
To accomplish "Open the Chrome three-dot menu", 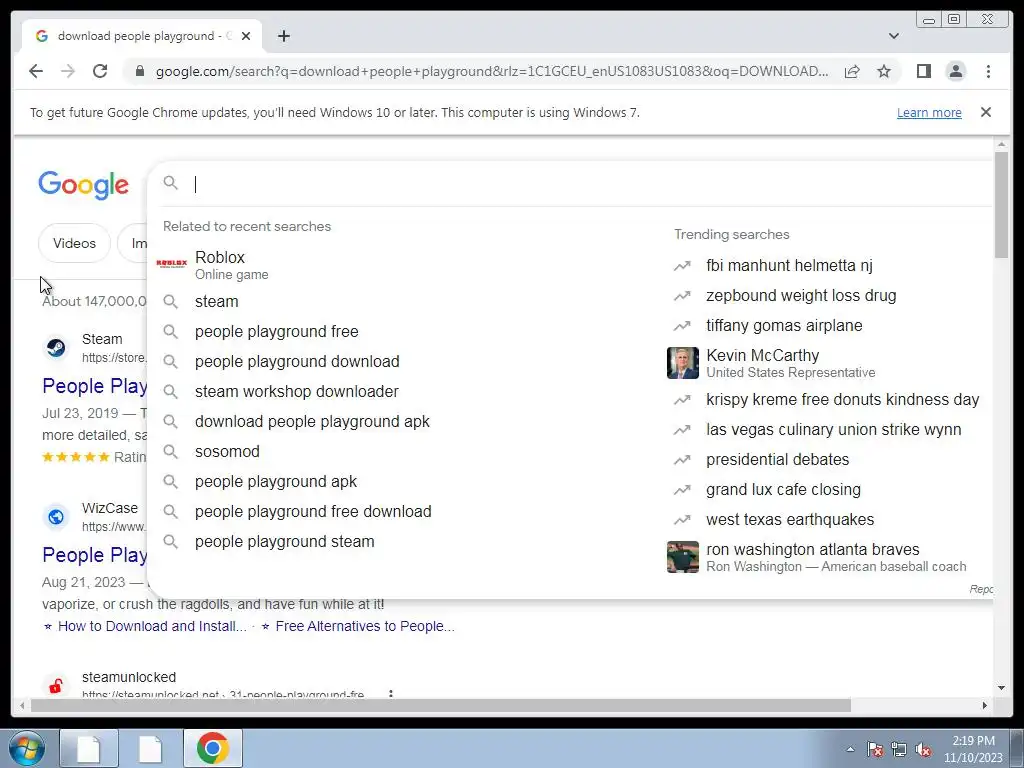I will [x=988, y=71].
